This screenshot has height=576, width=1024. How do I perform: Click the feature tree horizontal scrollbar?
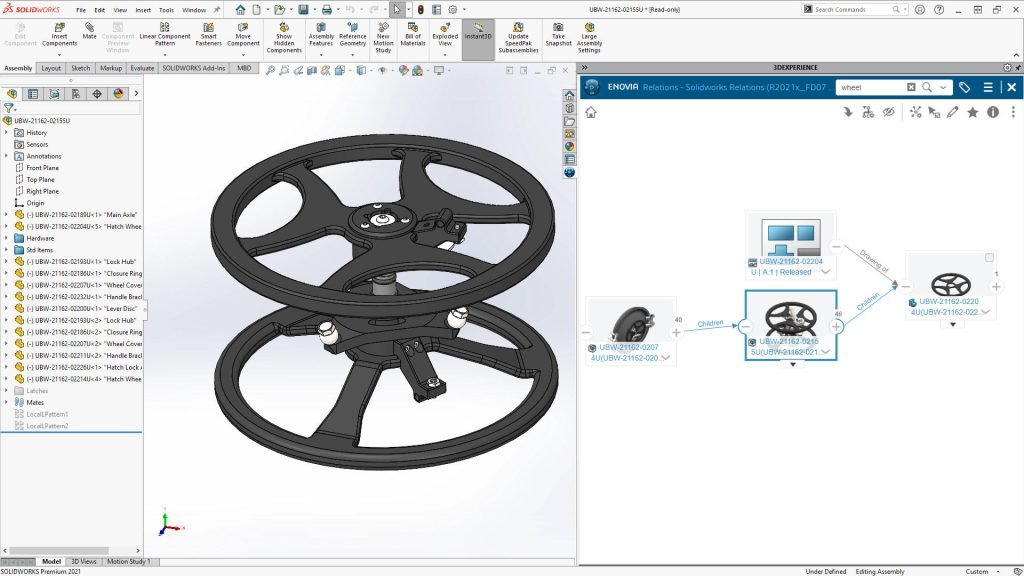[x=59, y=551]
